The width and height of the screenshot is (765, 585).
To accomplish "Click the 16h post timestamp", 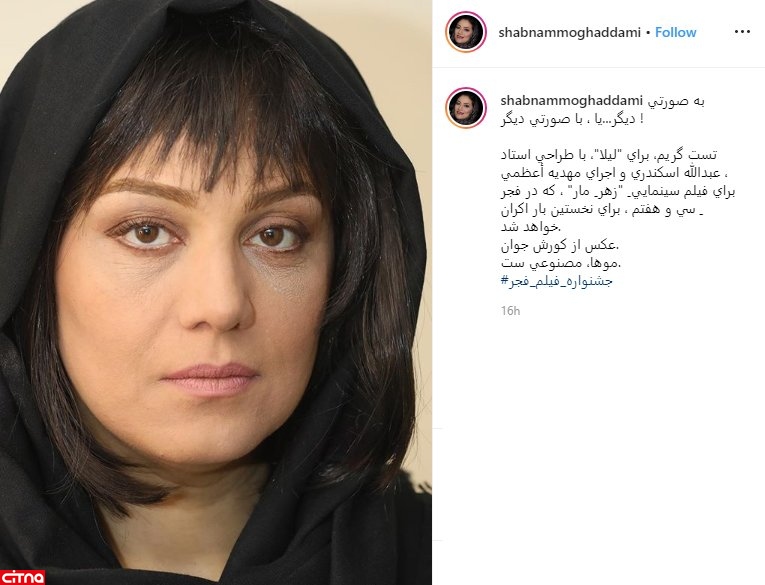I will pos(510,311).
